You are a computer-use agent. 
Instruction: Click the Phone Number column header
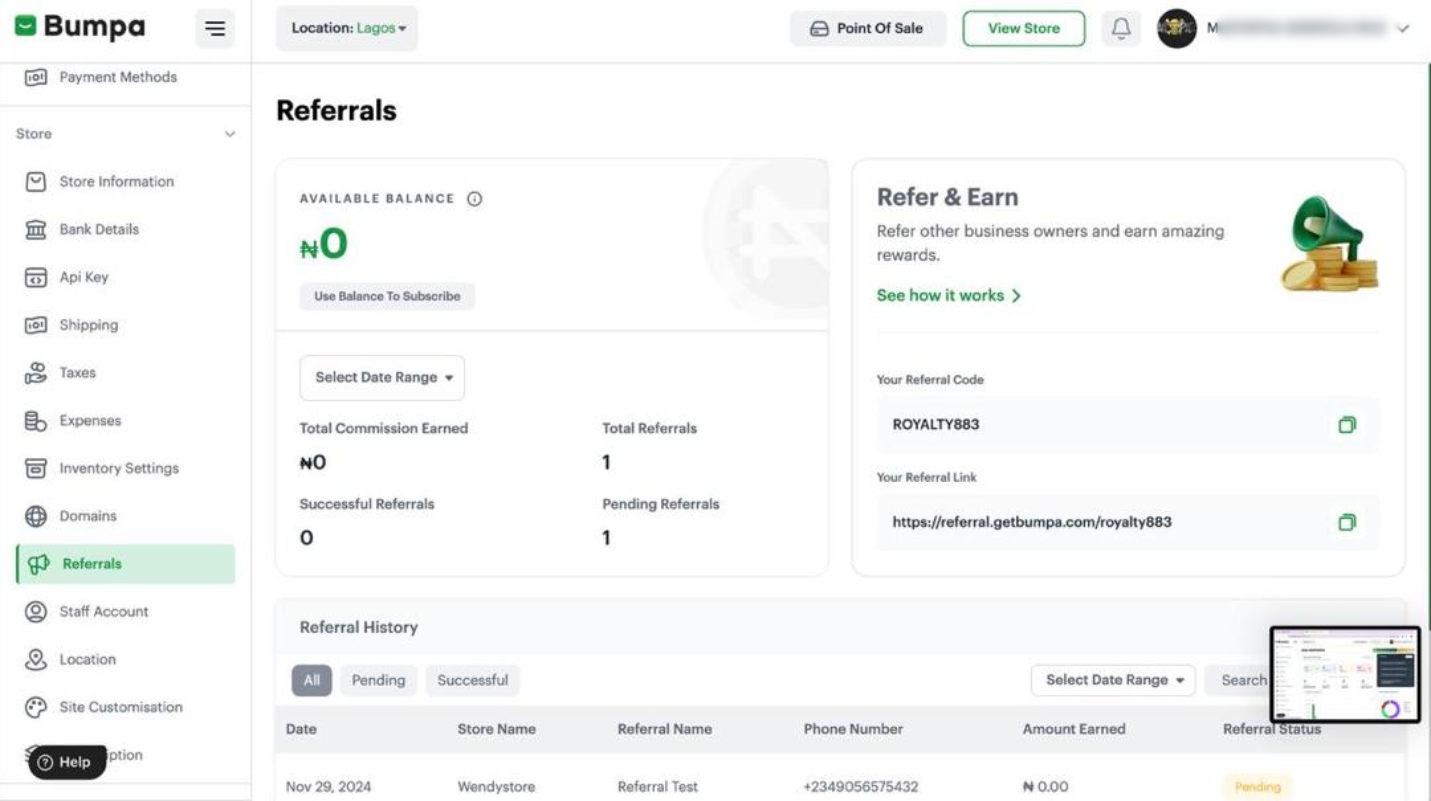[x=853, y=729]
